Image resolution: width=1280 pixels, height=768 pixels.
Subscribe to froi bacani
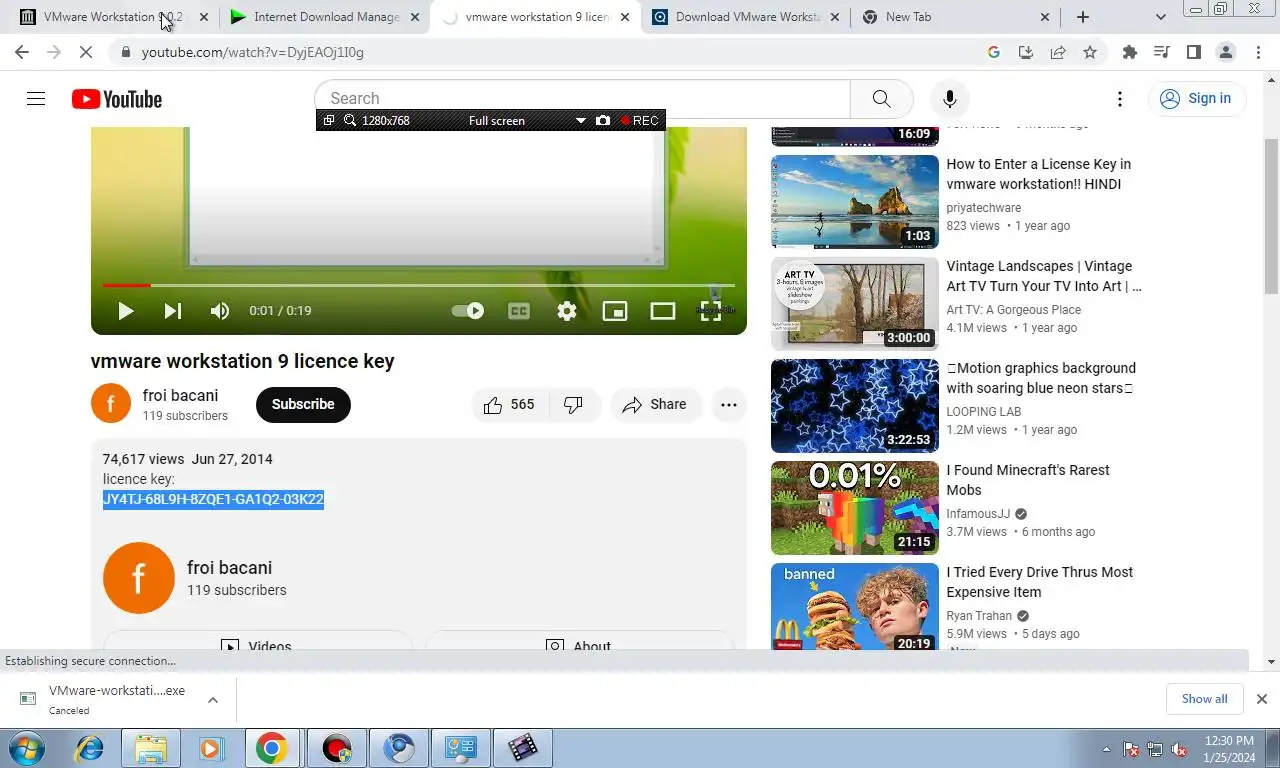303,405
